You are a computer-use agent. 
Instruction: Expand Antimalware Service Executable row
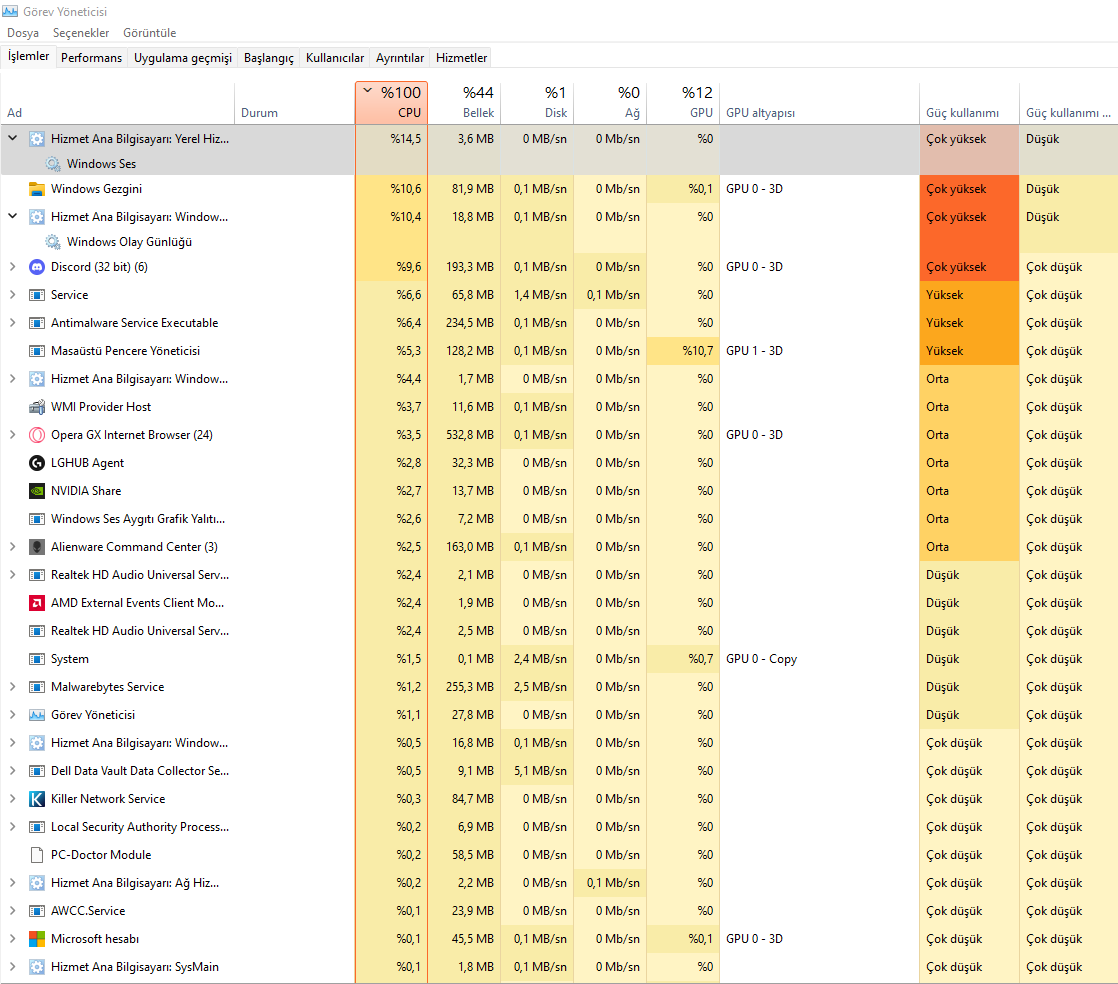click(x=12, y=323)
